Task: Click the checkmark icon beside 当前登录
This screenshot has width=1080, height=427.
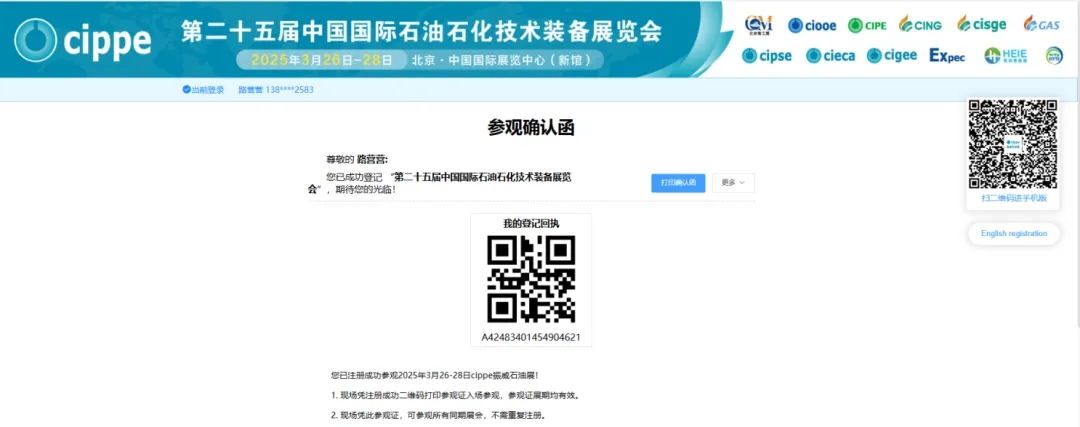Action: click(x=186, y=90)
